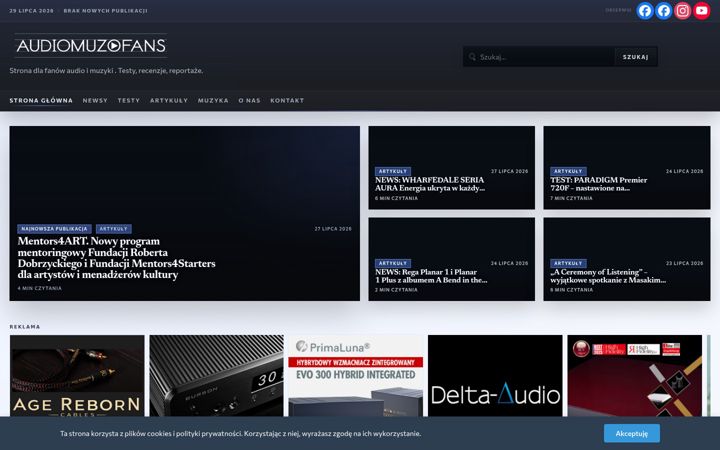Accept cookies with the Akceptuję button
The width and height of the screenshot is (720, 450).
click(632, 433)
